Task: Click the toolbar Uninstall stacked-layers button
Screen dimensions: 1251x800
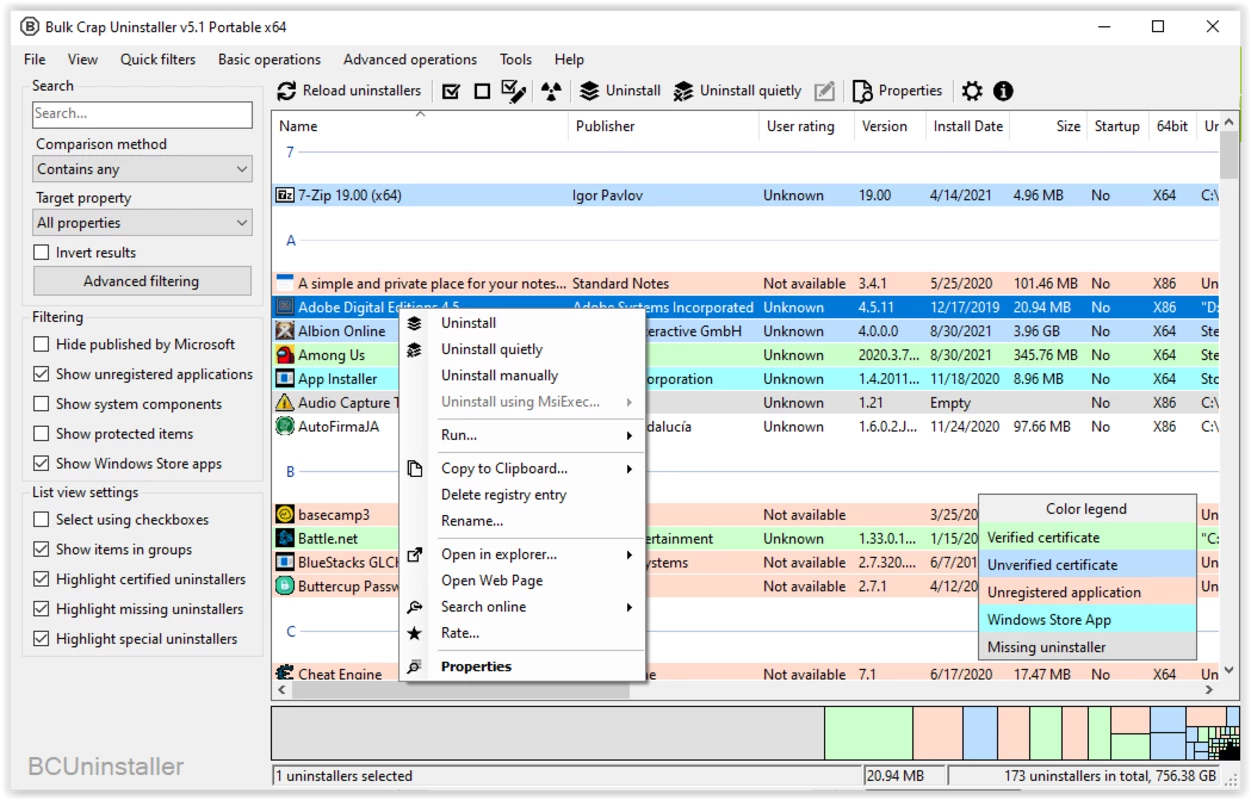Action: tap(620, 91)
